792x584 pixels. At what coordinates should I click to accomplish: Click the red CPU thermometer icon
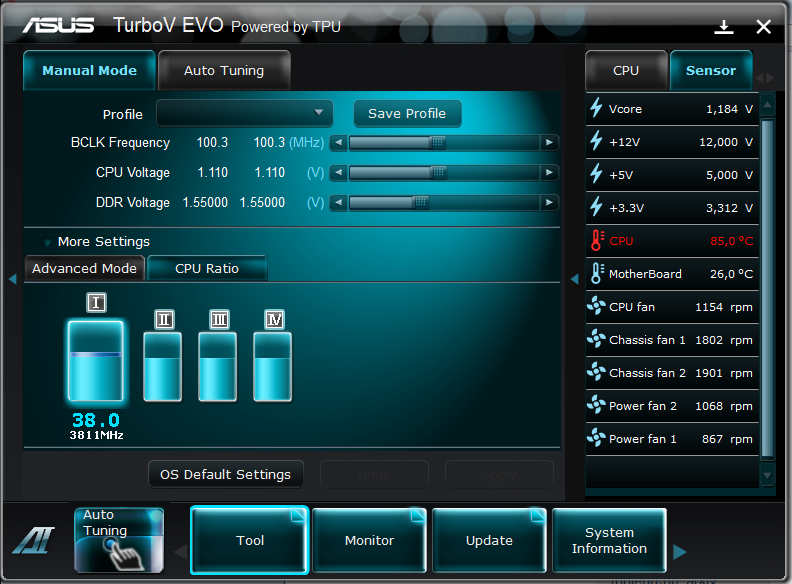point(597,240)
